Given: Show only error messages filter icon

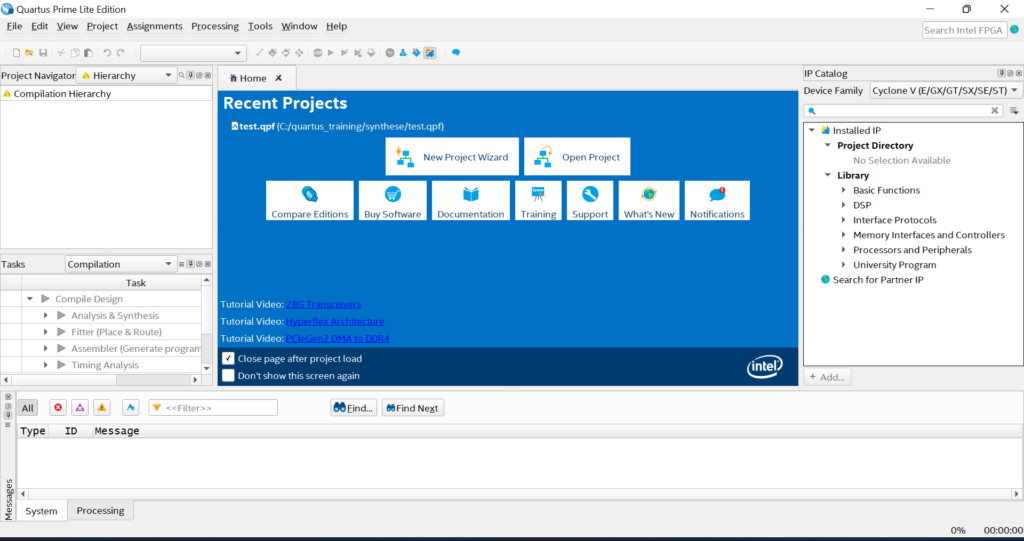Looking at the screenshot, I should 57,408.
